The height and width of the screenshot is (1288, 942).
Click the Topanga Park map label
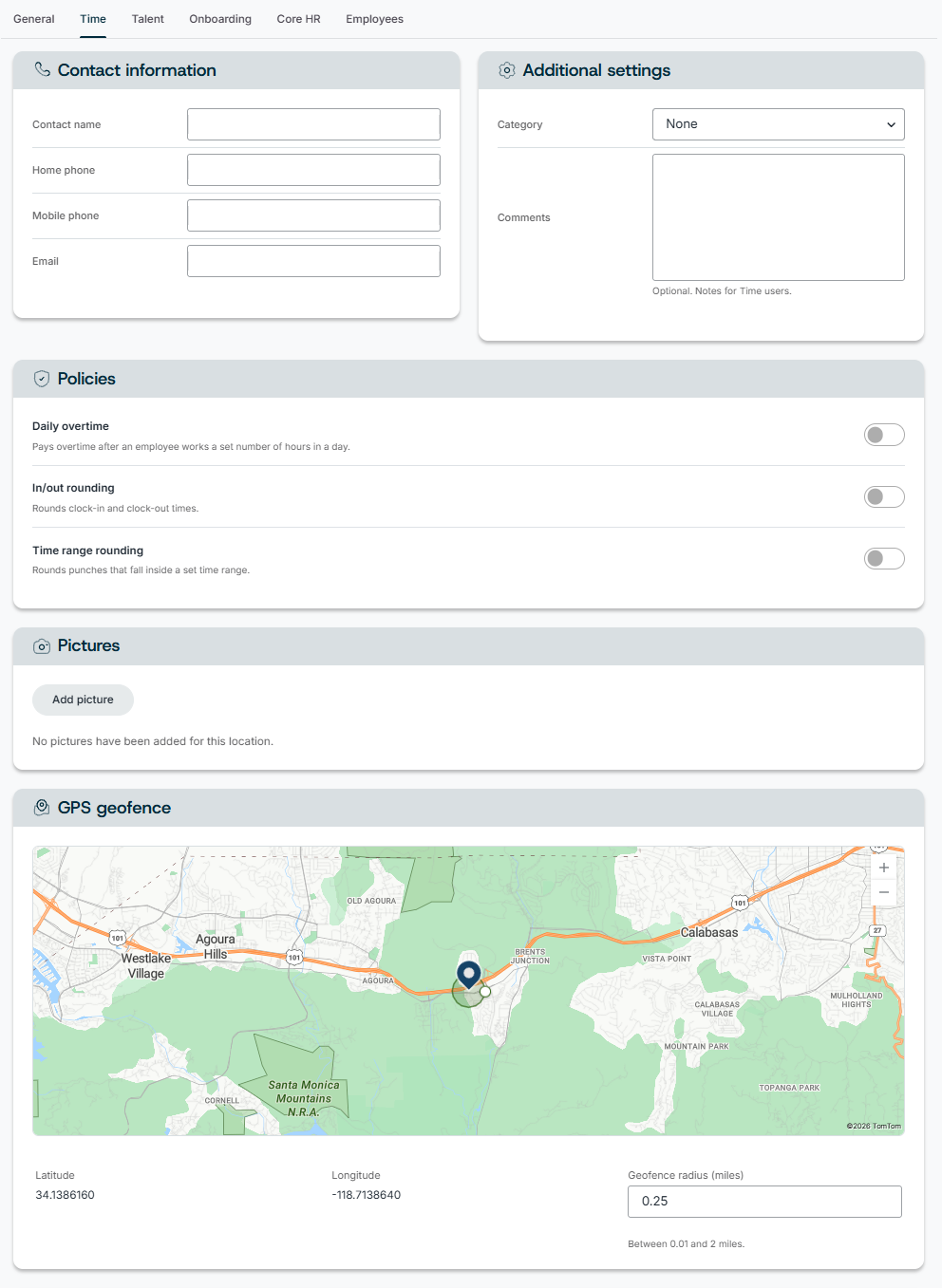tap(789, 1088)
